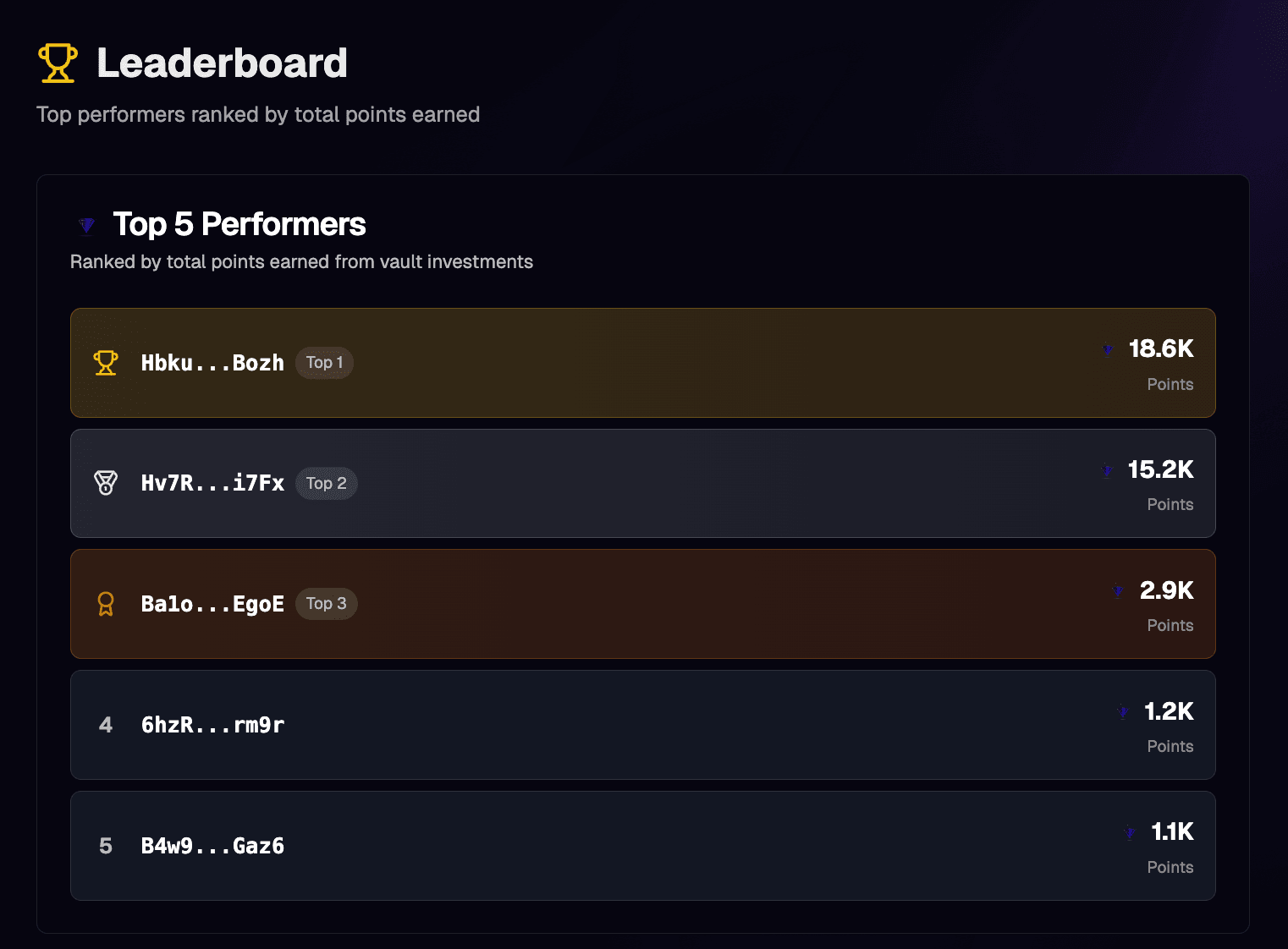Click the gem icon next to 1.1K
Viewport: 1288px width, 949px height.
[x=1129, y=833]
